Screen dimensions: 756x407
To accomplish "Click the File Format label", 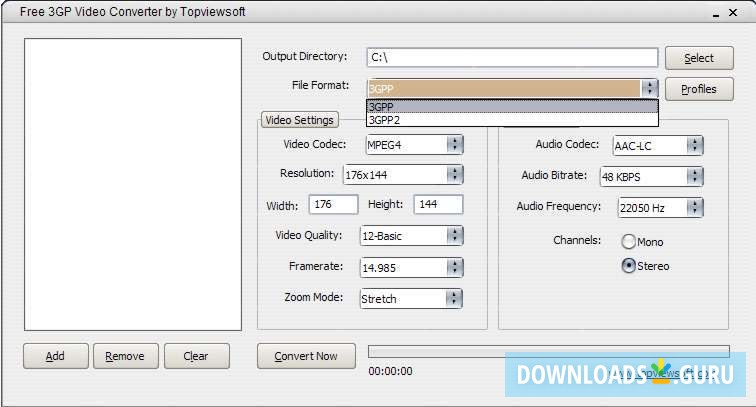I will (320, 85).
